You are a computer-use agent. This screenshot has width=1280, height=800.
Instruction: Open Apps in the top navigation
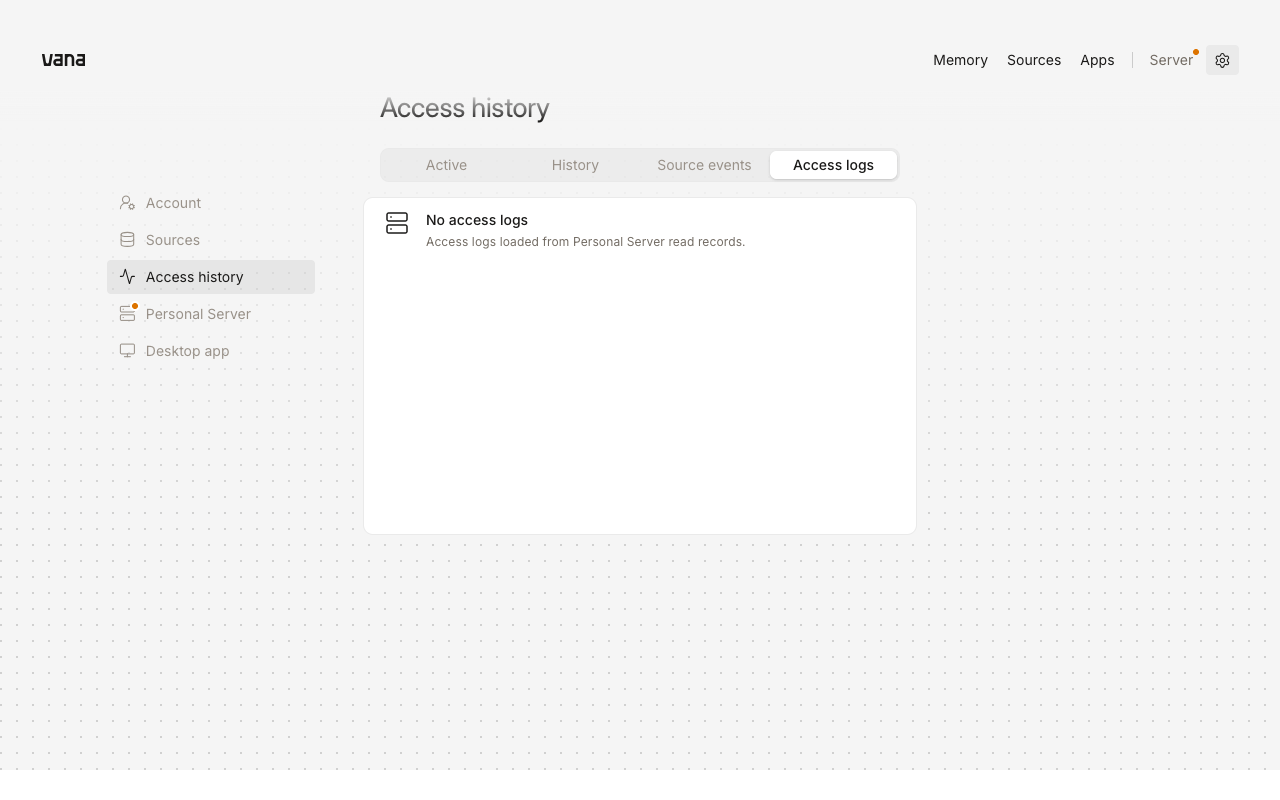1097,60
